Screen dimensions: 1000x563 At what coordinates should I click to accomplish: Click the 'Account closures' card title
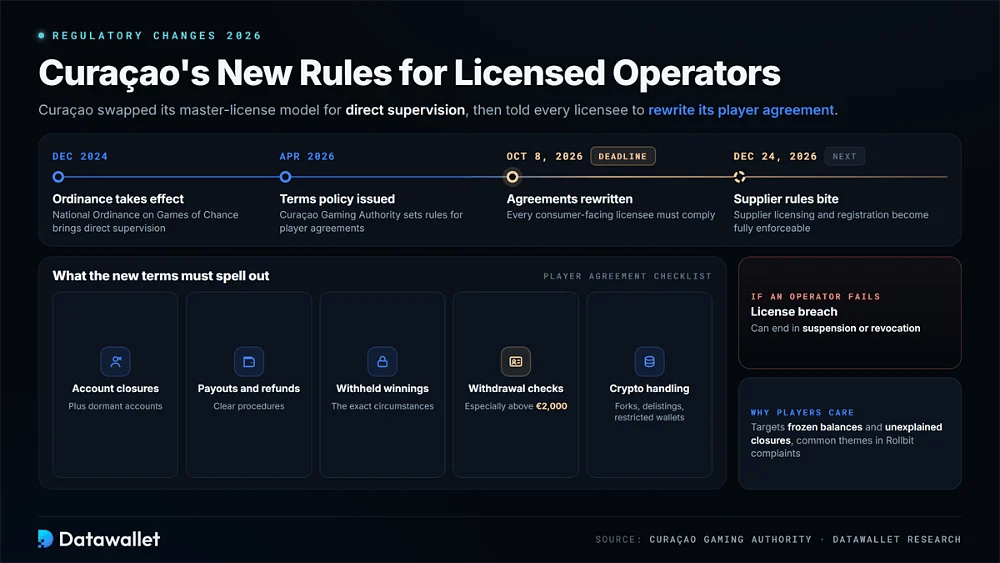click(x=115, y=388)
